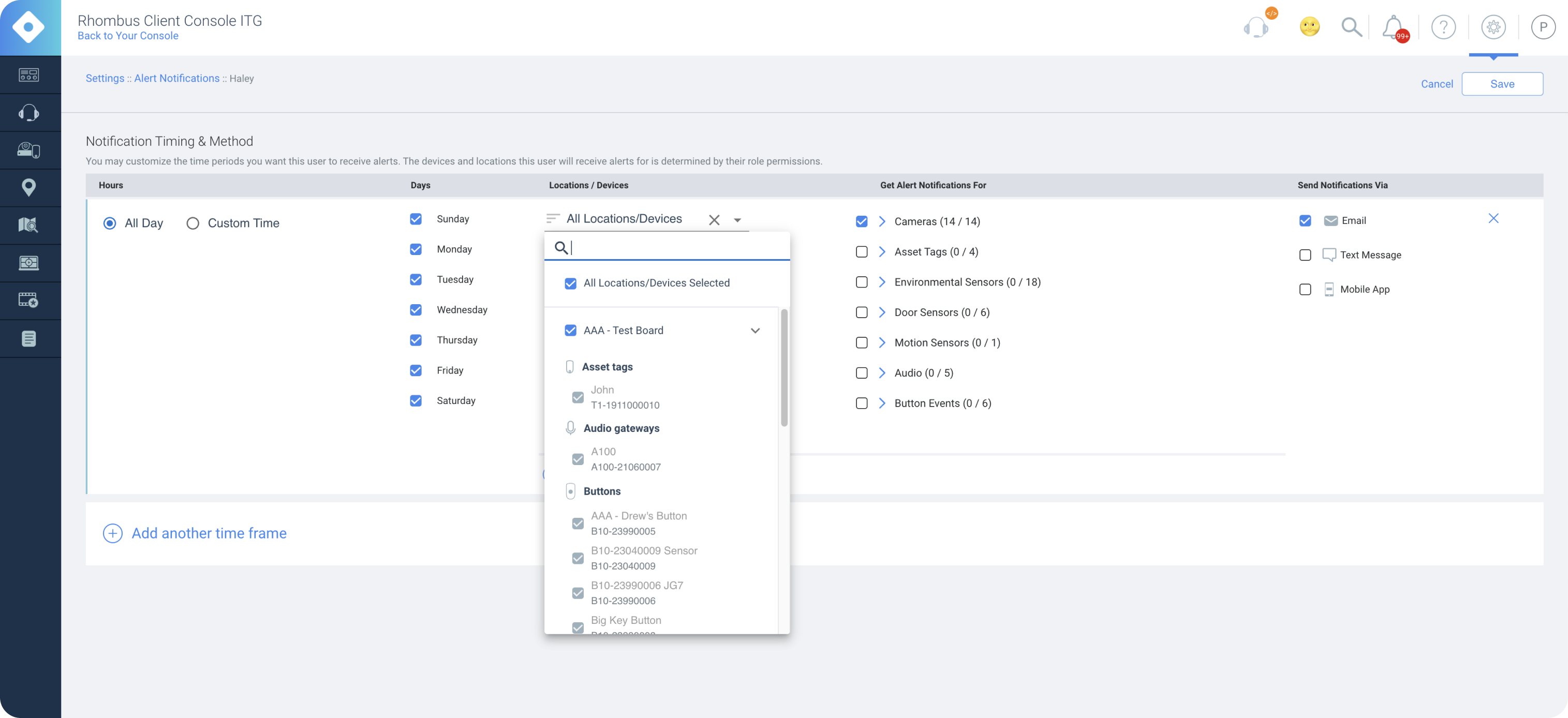Screen dimensions: 1568x718
Task: Uncheck All Locations/Devices Selected checkbox
Action: click(x=570, y=283)
